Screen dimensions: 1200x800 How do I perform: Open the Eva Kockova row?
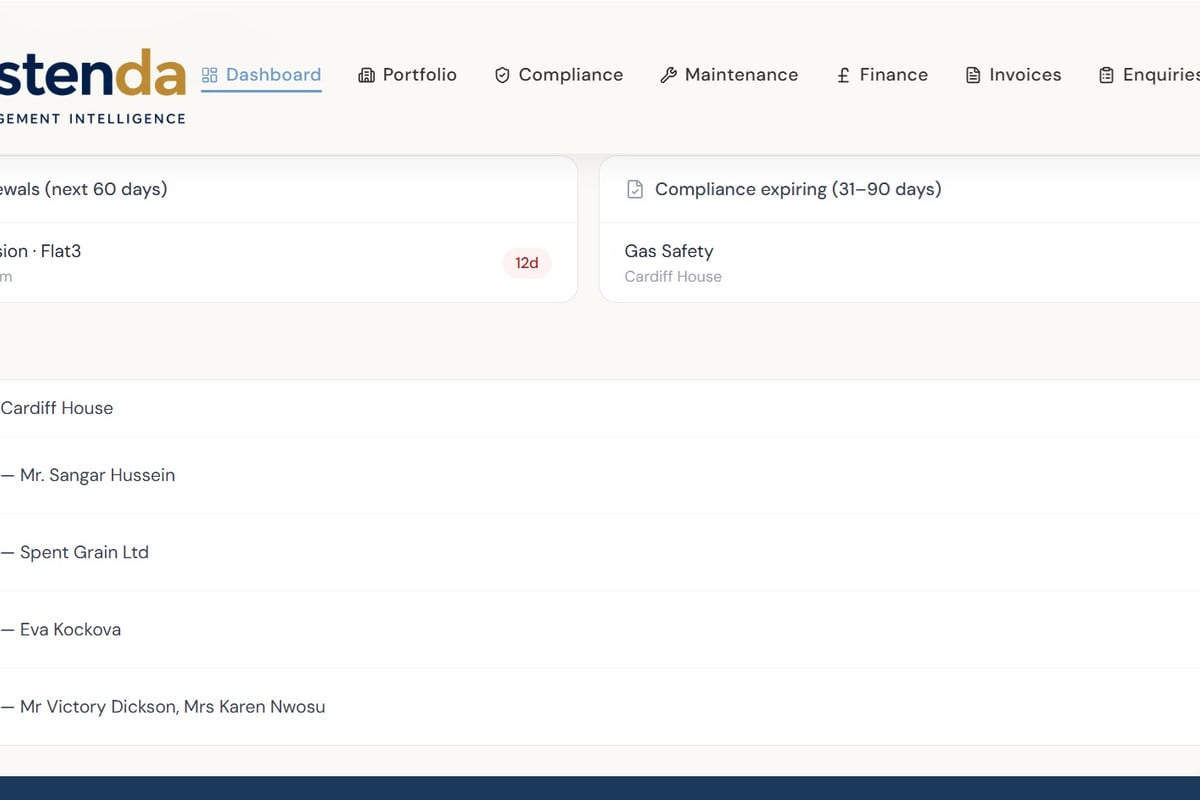point(600,630)
